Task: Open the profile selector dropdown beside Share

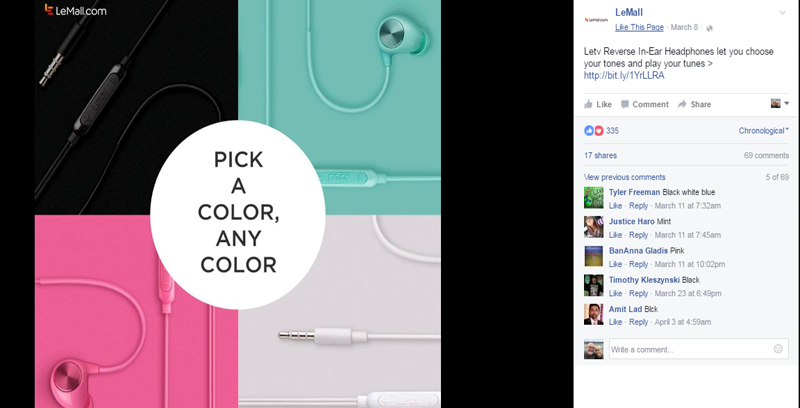Action: click(780, 104)
